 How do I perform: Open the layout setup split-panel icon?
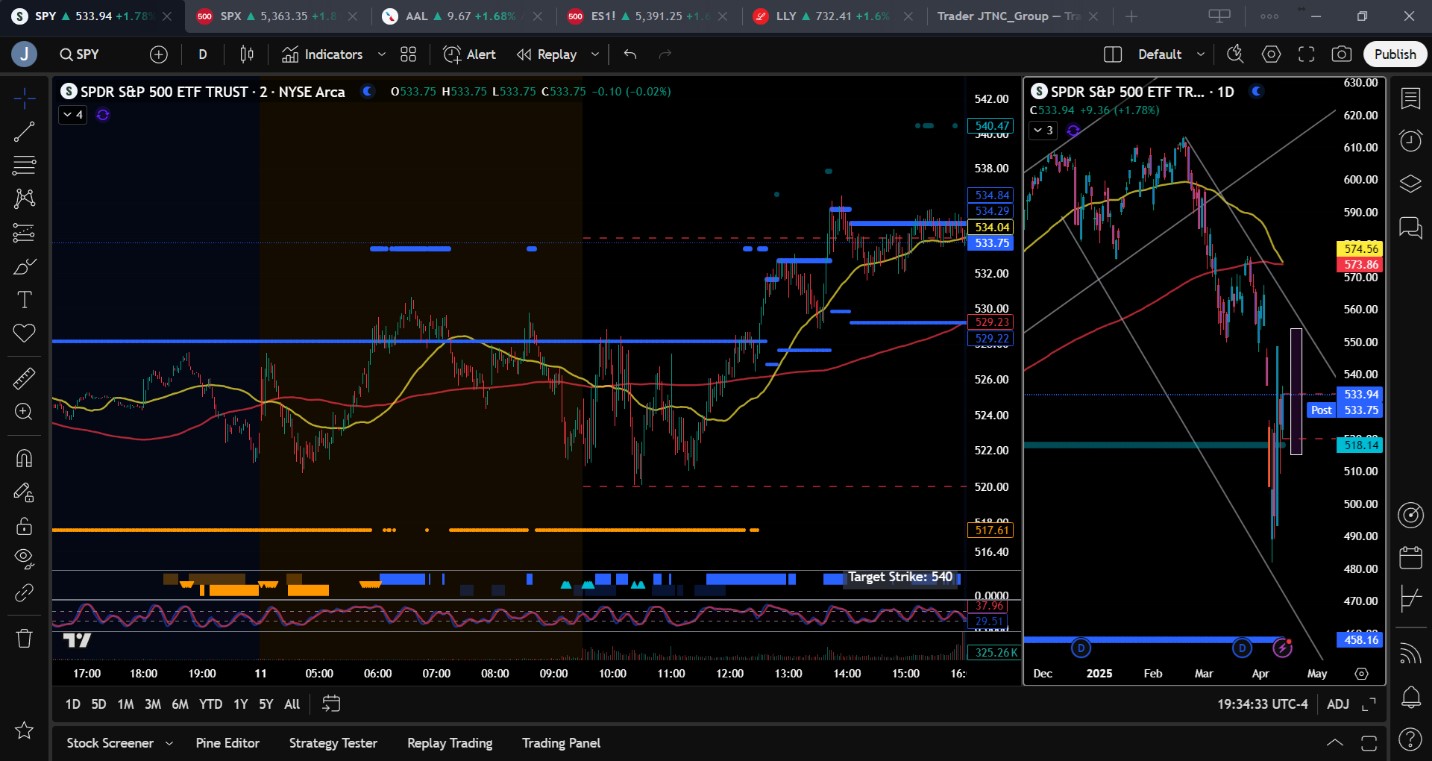(1113, 54)
